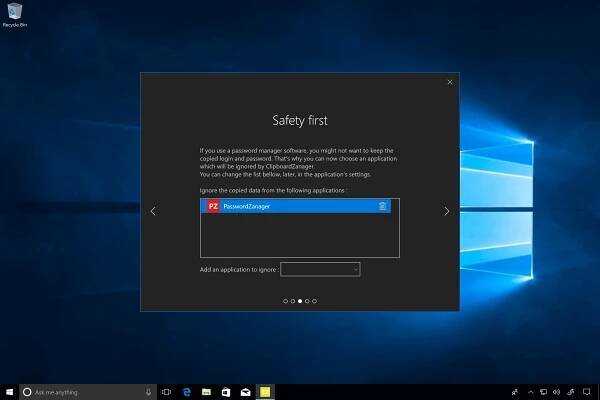Jump to the first page indicator dot
This screenshot has height=400, width=600.
coord(285,300)
